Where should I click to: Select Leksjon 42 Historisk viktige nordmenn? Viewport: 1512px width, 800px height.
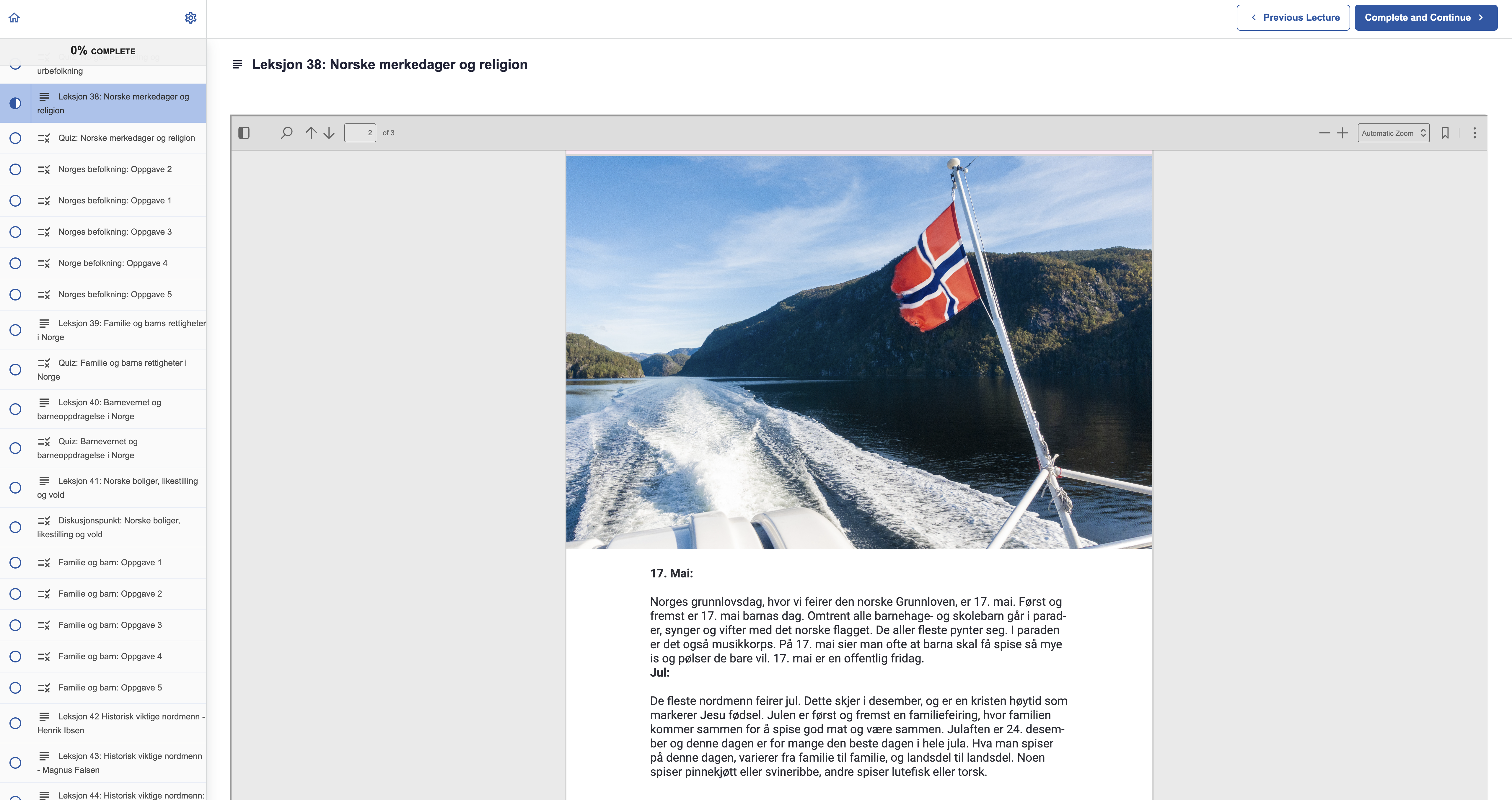point(121,724)
